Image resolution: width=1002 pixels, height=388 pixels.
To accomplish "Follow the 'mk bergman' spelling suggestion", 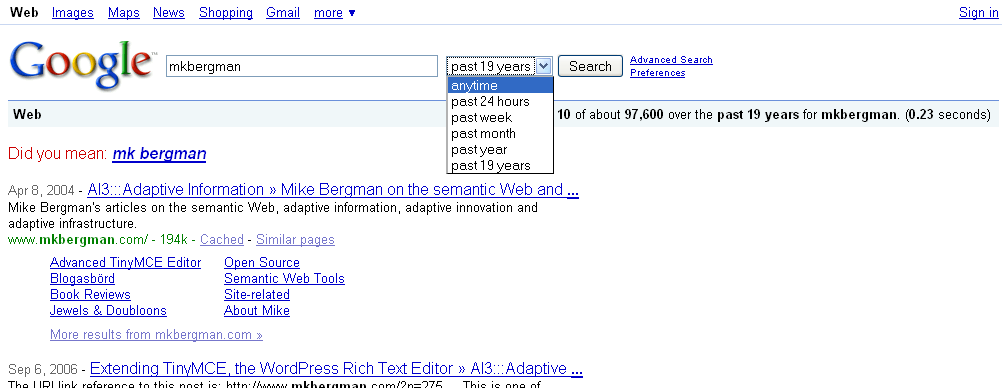I will coord(159,153).
